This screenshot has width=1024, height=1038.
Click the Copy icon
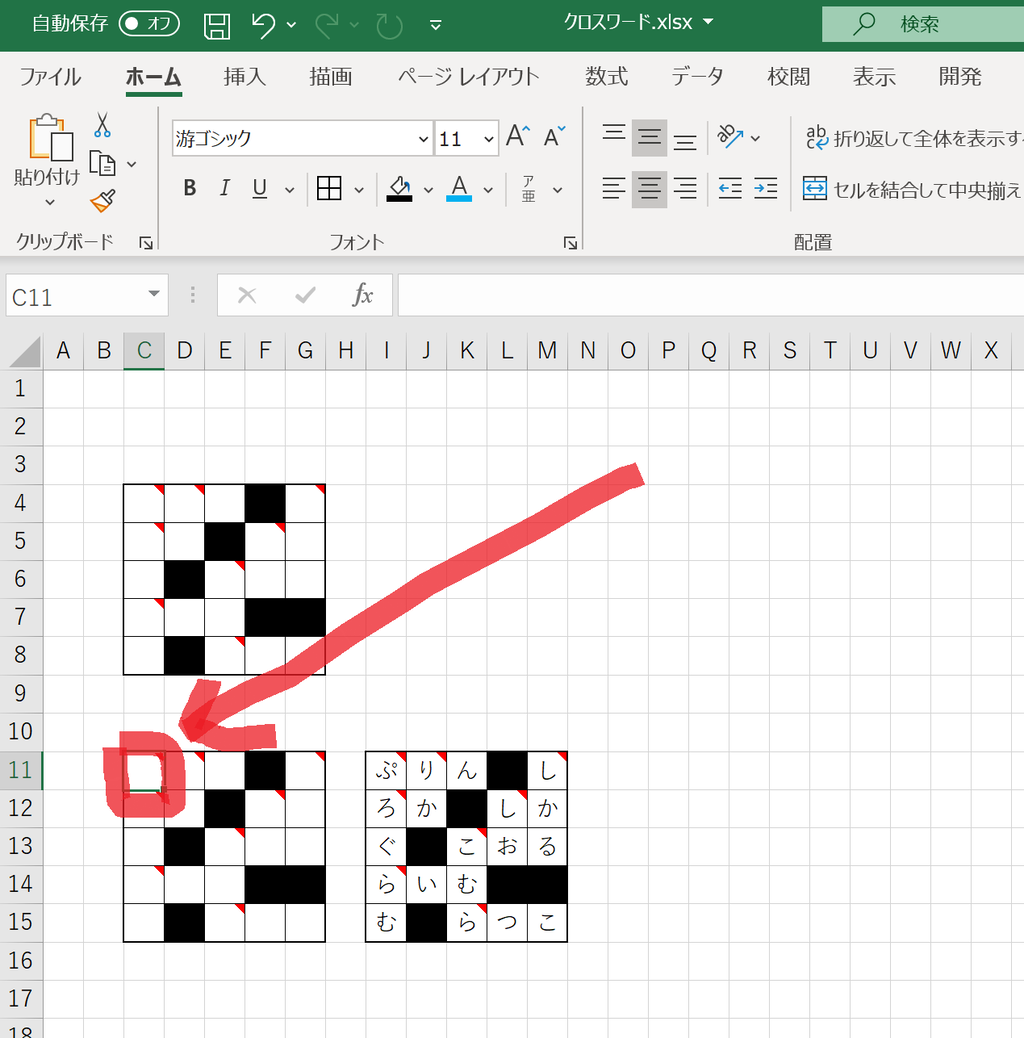click(103, 164)
